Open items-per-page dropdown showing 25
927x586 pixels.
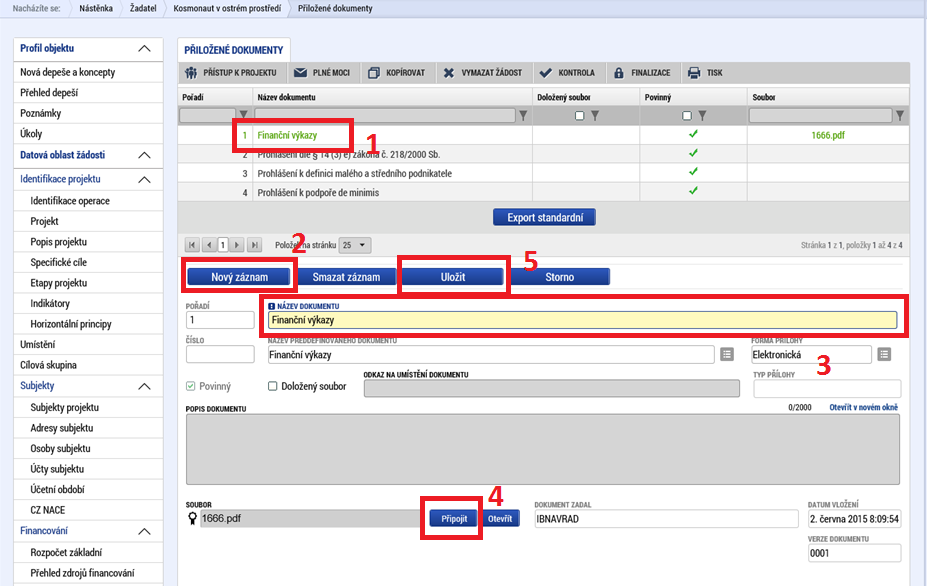(355, 245)
